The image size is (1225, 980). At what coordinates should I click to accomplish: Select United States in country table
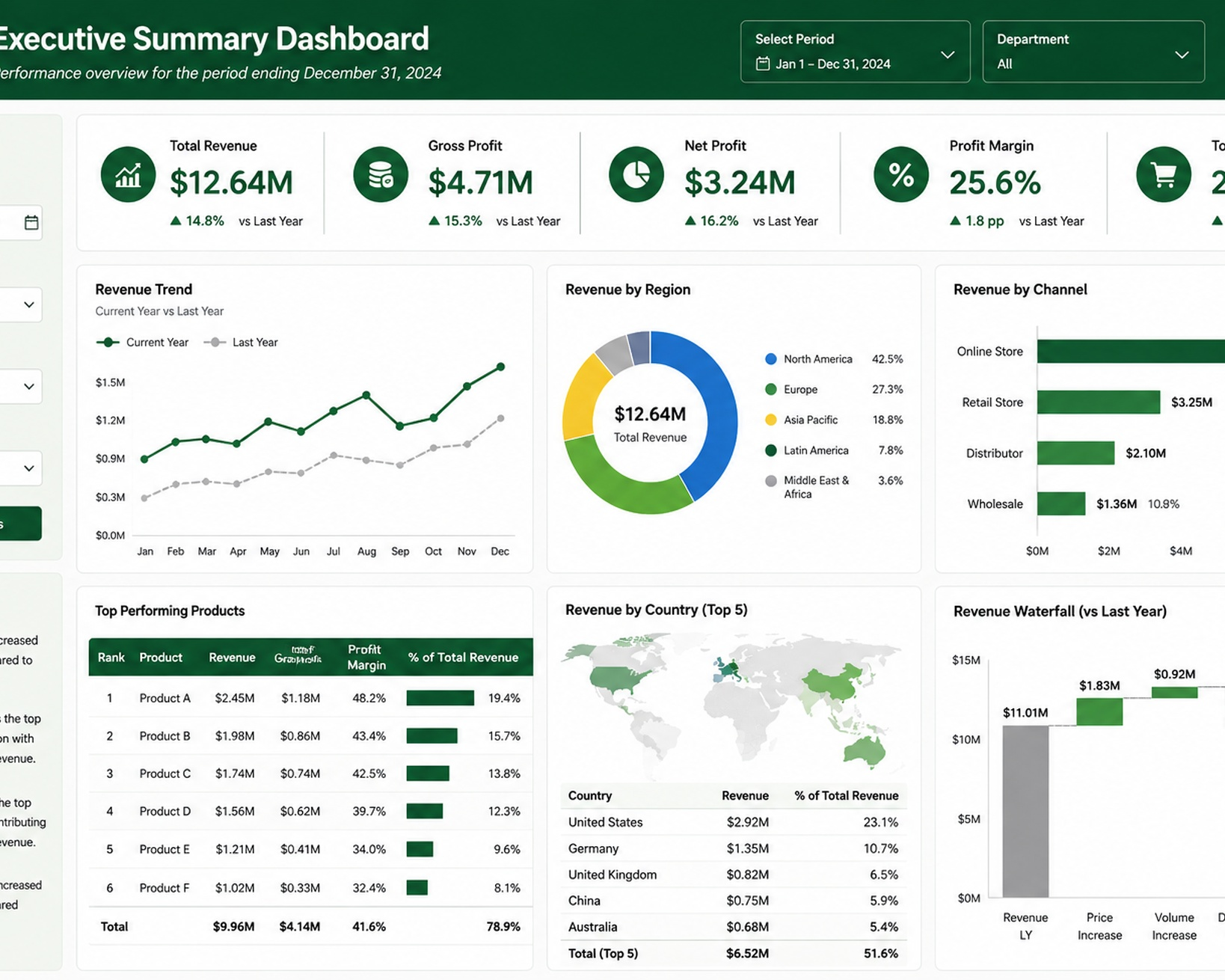606,822
